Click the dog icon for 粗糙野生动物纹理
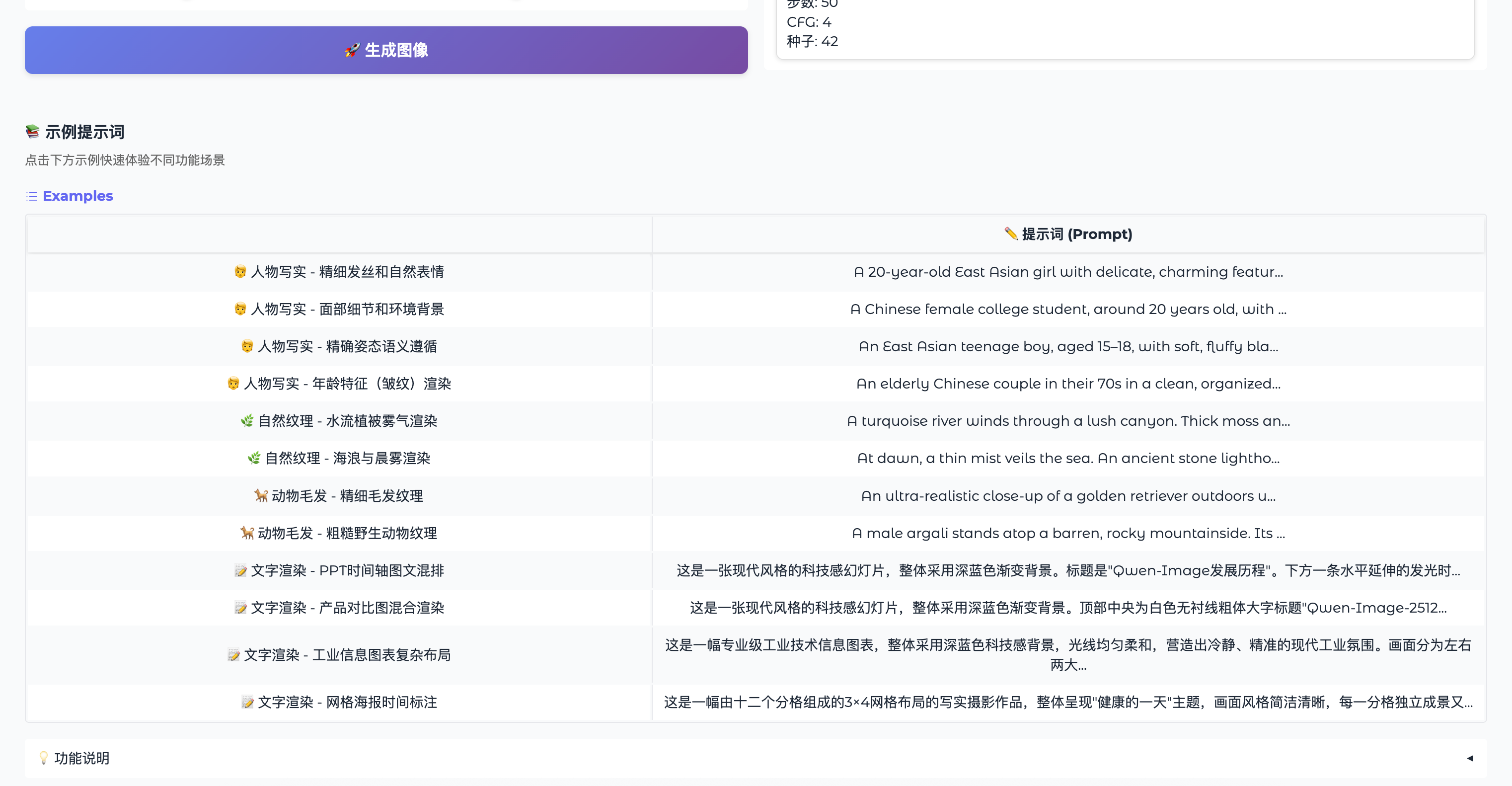The width and height of the screenshot is (1512, 786). [x=247, y=533]
